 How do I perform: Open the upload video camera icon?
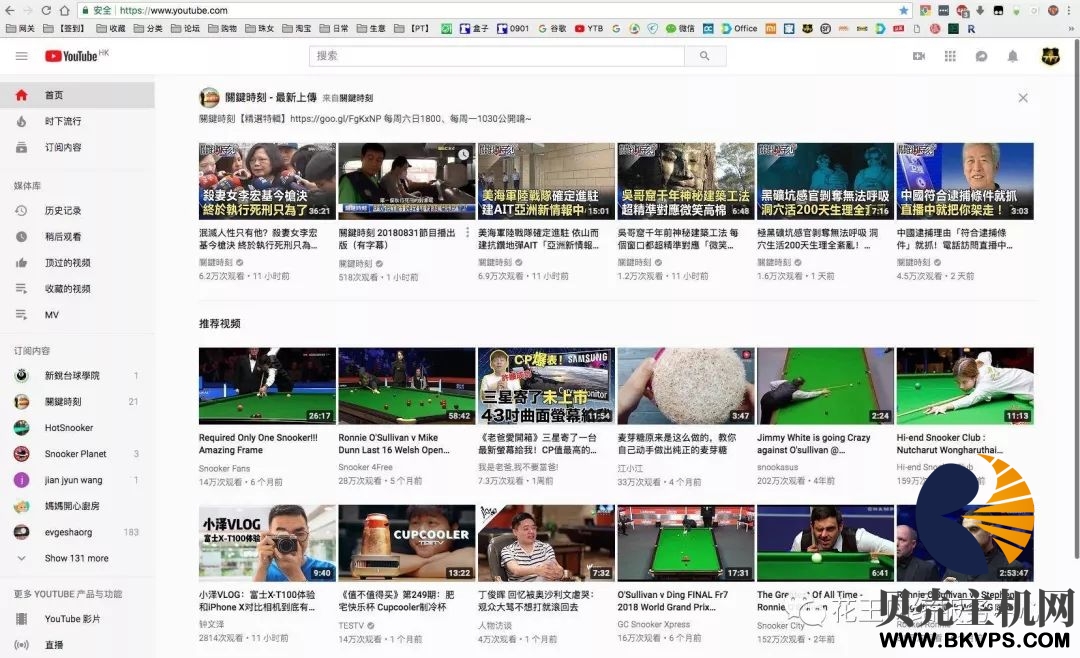click(x=919, y=56)
